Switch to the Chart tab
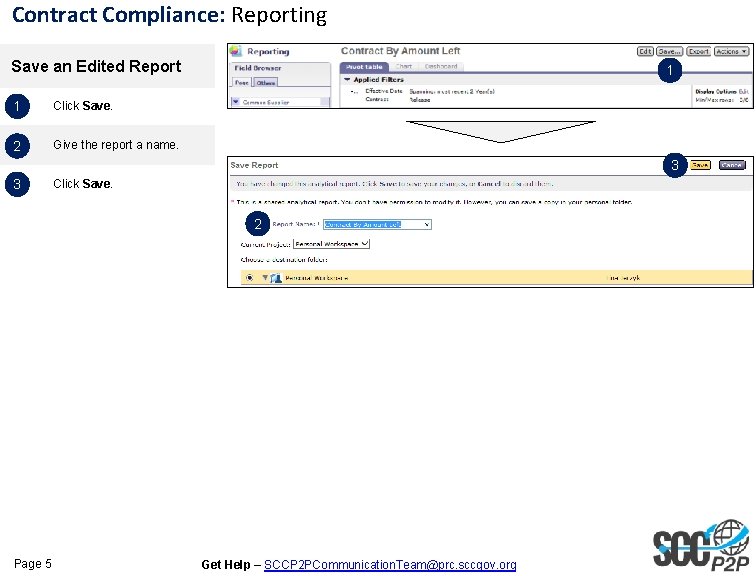Screen dimensions: 756x576 click(x=404, y=67)
